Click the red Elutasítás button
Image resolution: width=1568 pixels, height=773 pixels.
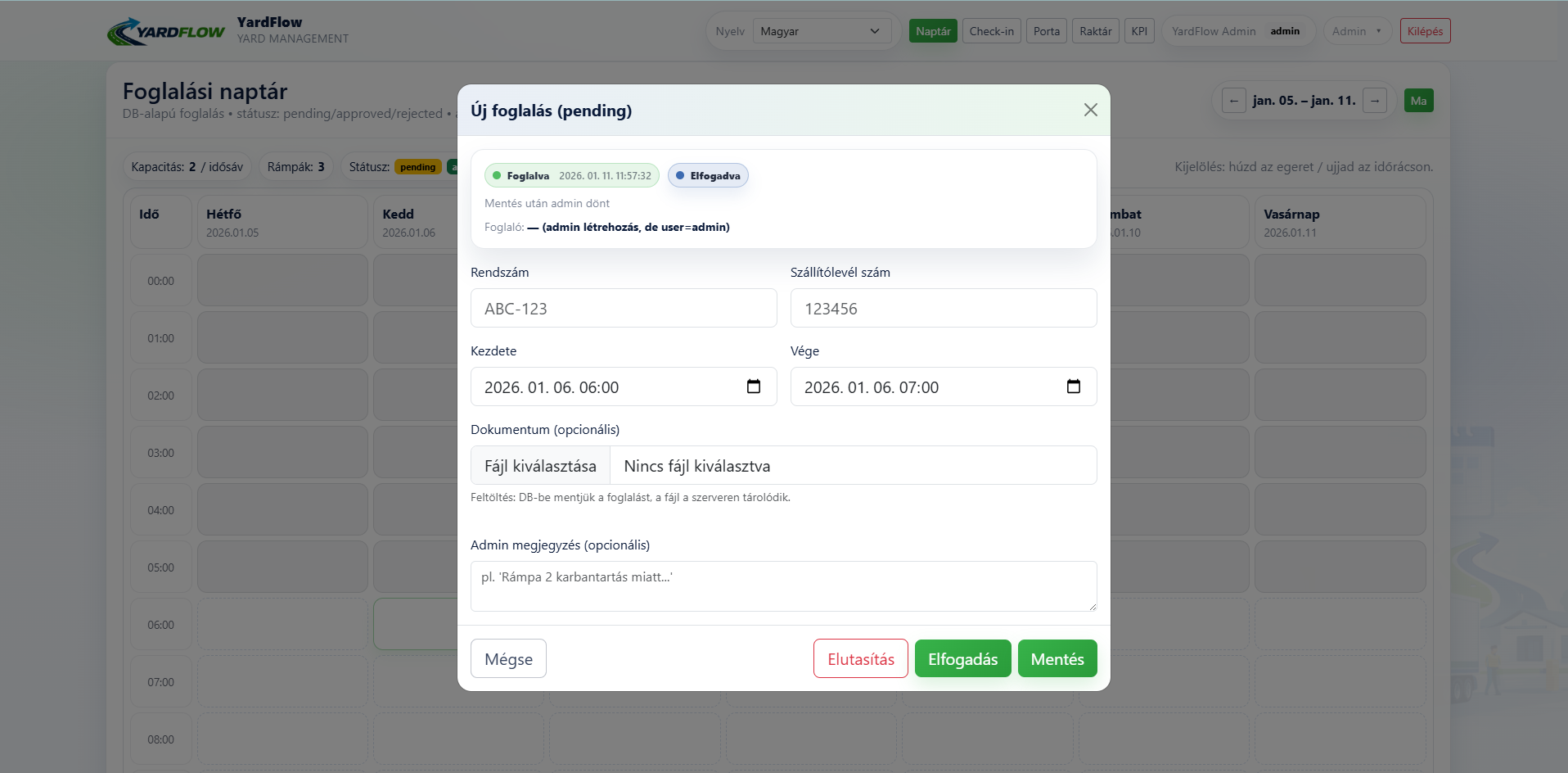(x=860, y=658)
